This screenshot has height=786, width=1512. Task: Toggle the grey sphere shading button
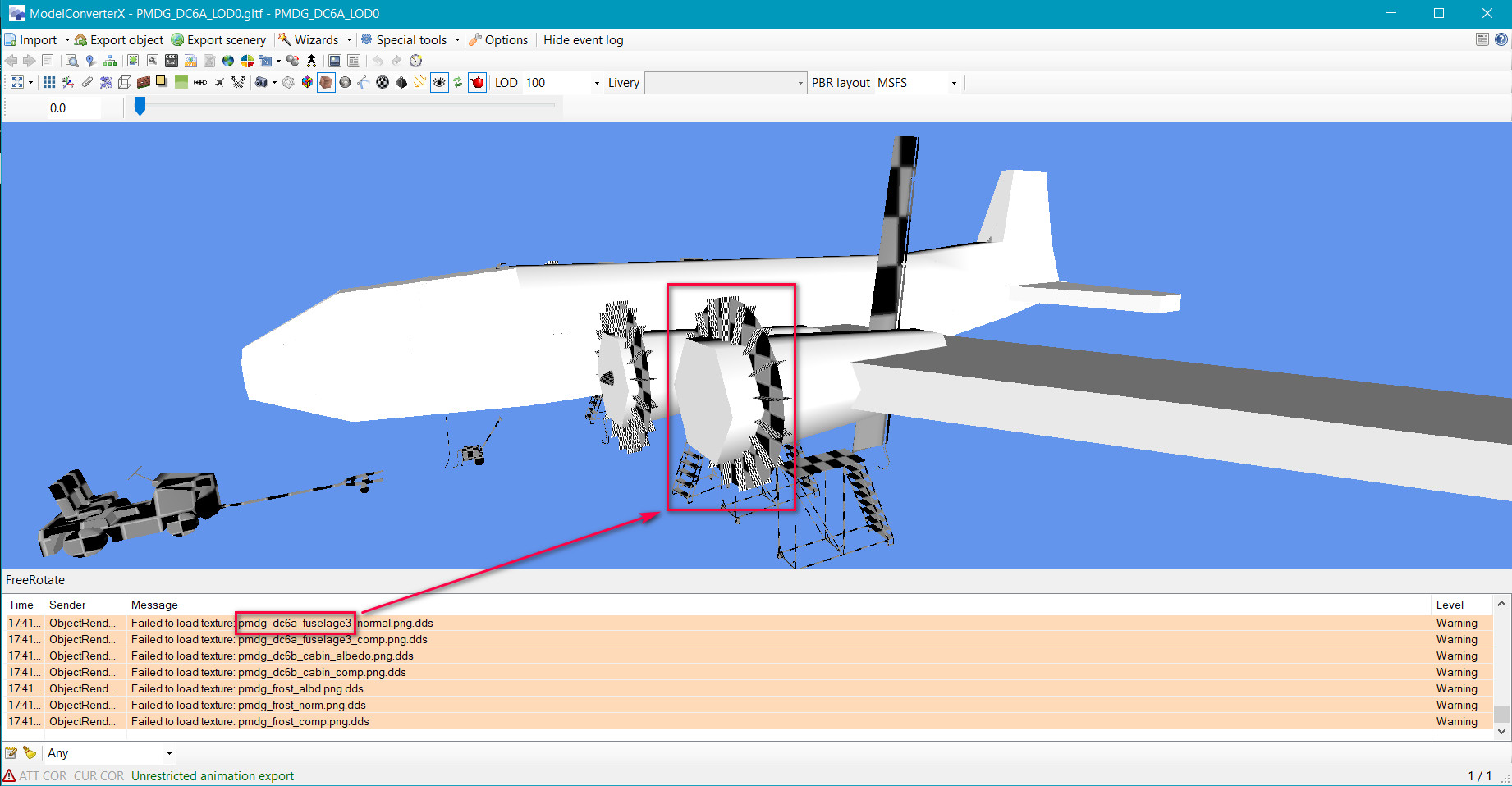345,82
